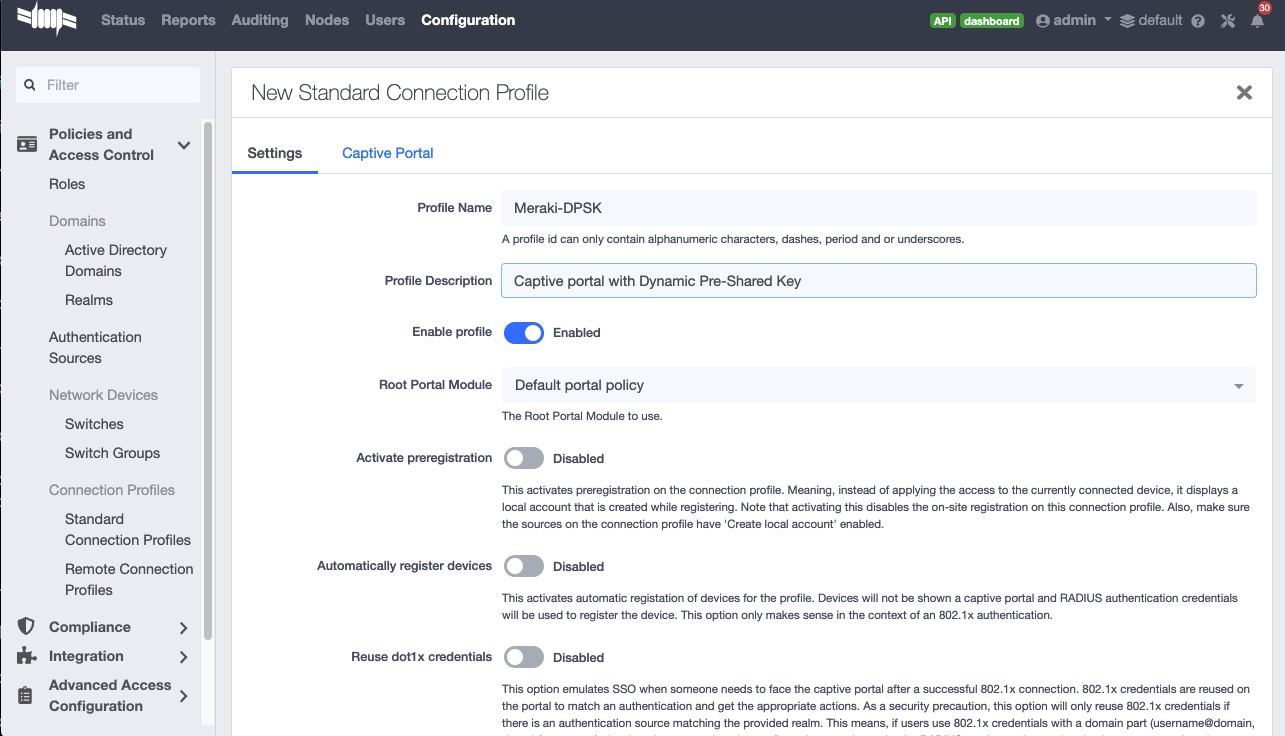Click the sidebar vertical scrollbar
The height and width of the screenshot is (736, 1285).
208,380
